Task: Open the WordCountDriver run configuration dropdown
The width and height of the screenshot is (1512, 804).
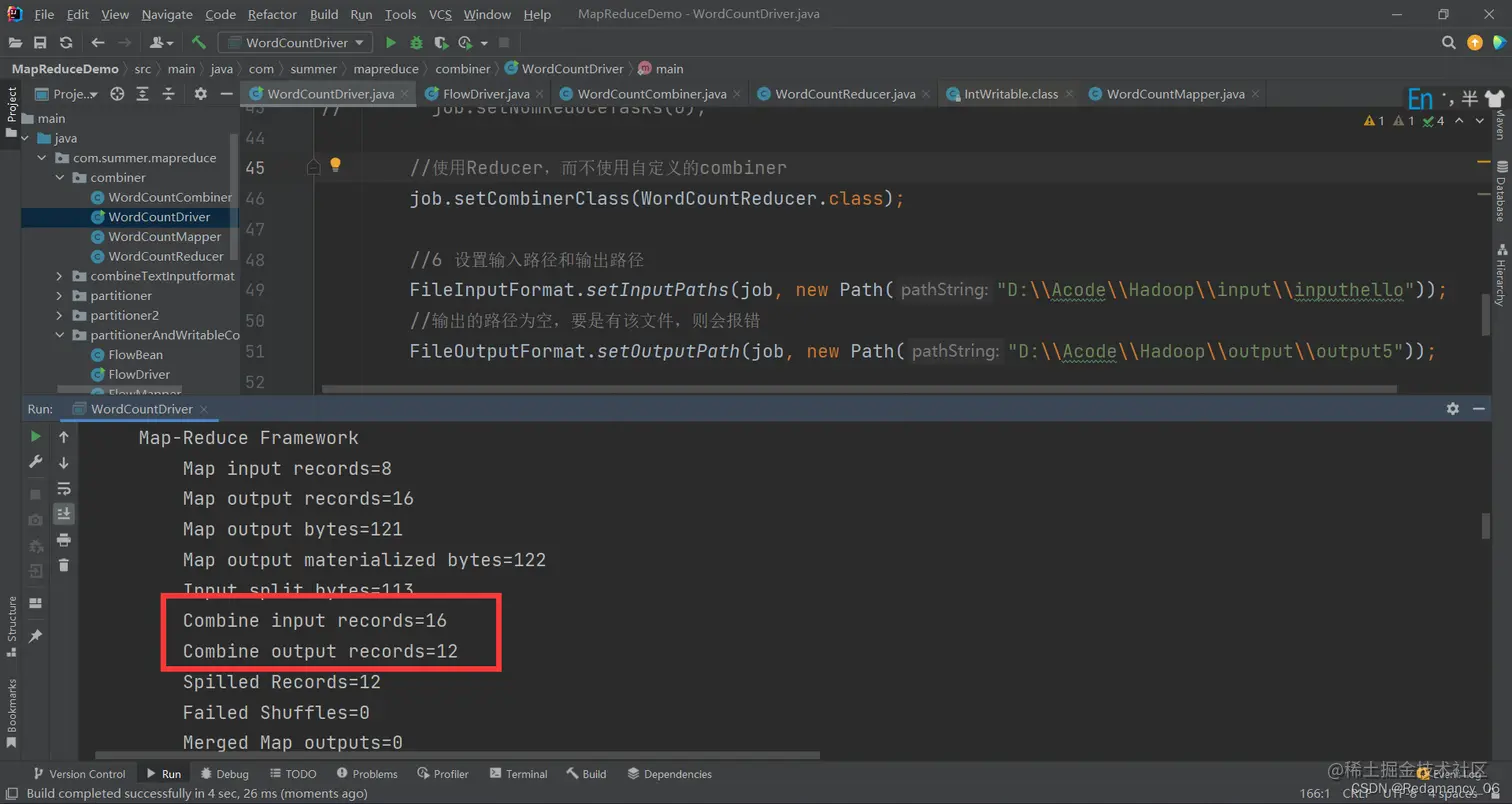Action: click(x=296, y=43)
